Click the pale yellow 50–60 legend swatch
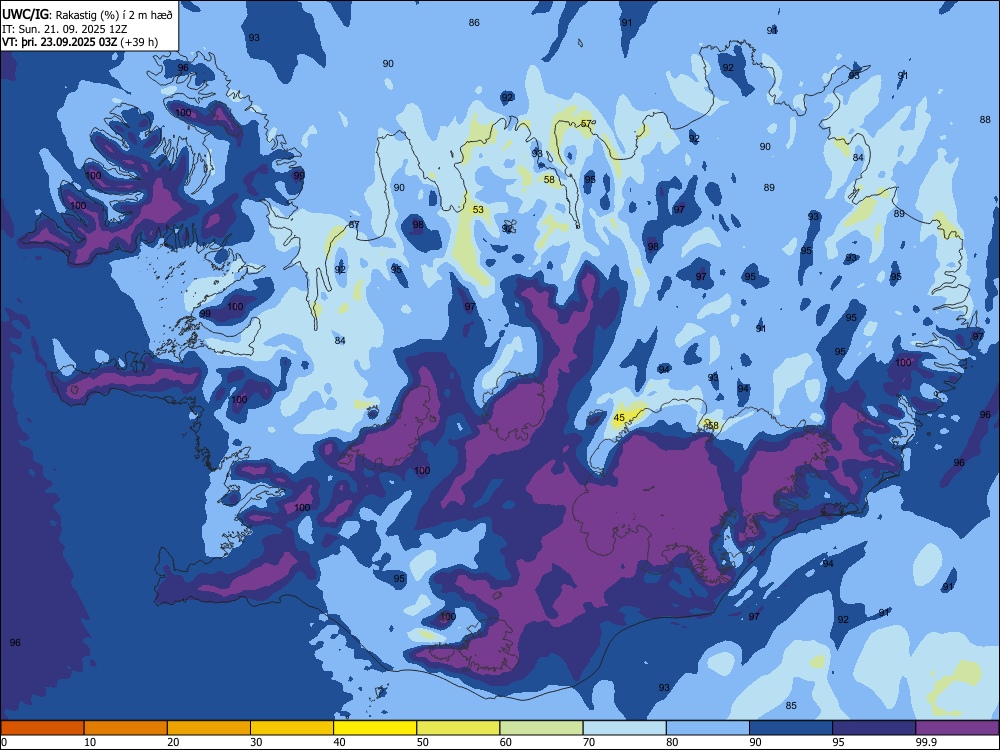Viewport: 1000px width, 750px height. [x=458, y=728]
